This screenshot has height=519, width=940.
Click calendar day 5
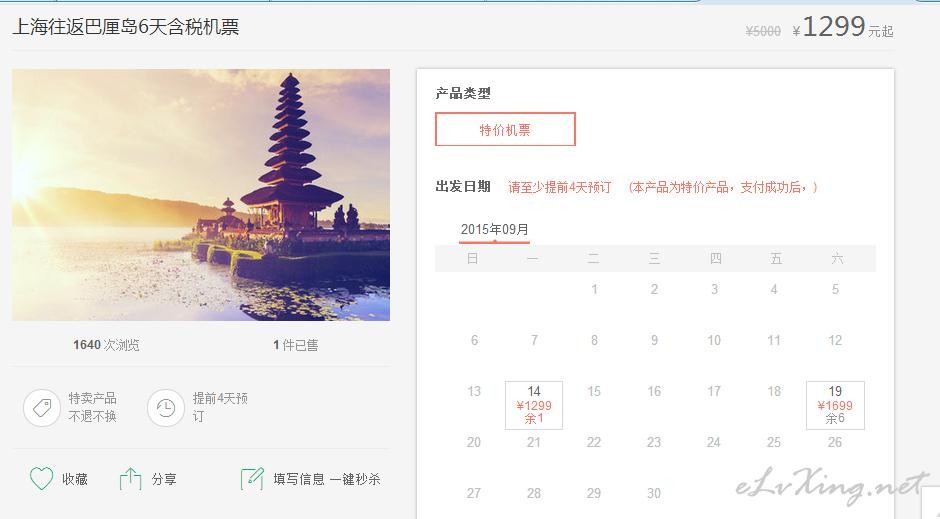pyautogui.click(x=835, y=289)
